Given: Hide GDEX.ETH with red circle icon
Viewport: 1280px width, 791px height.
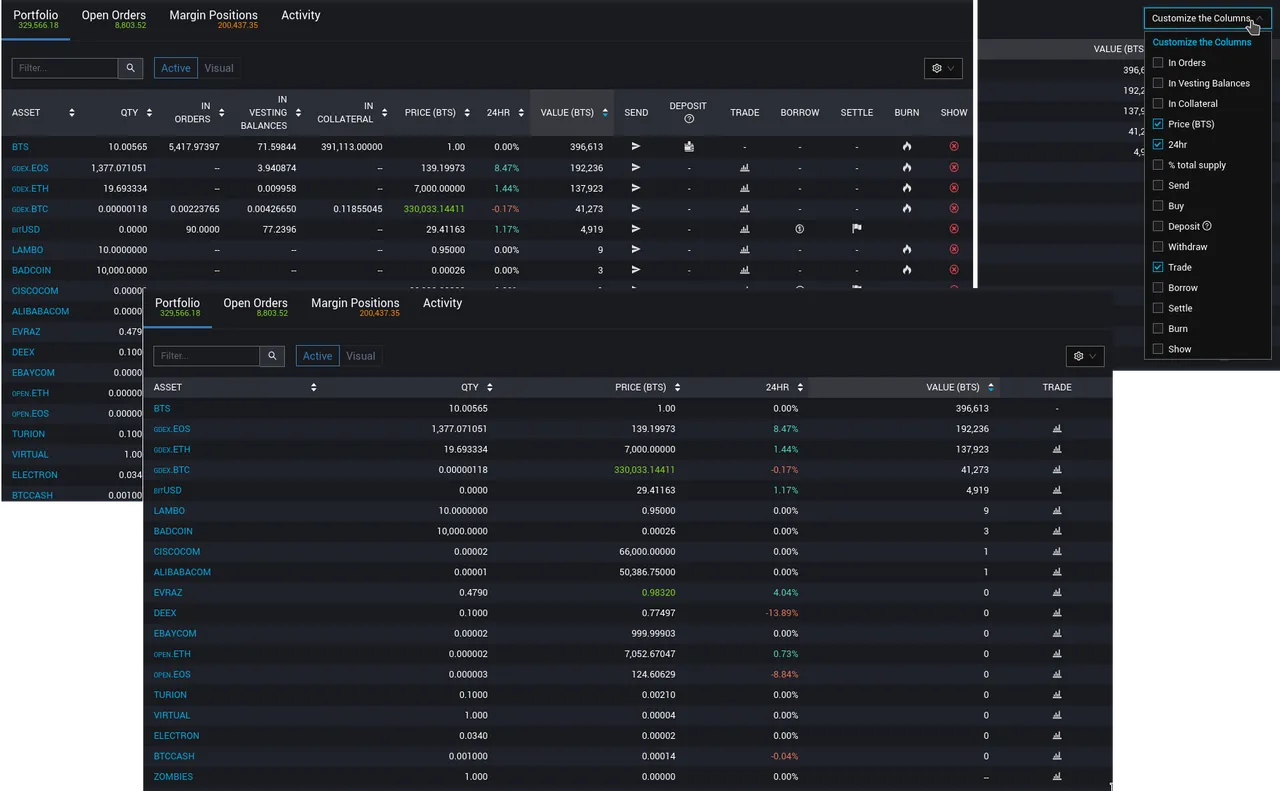Looking at the screenshot, I should 954,188.
